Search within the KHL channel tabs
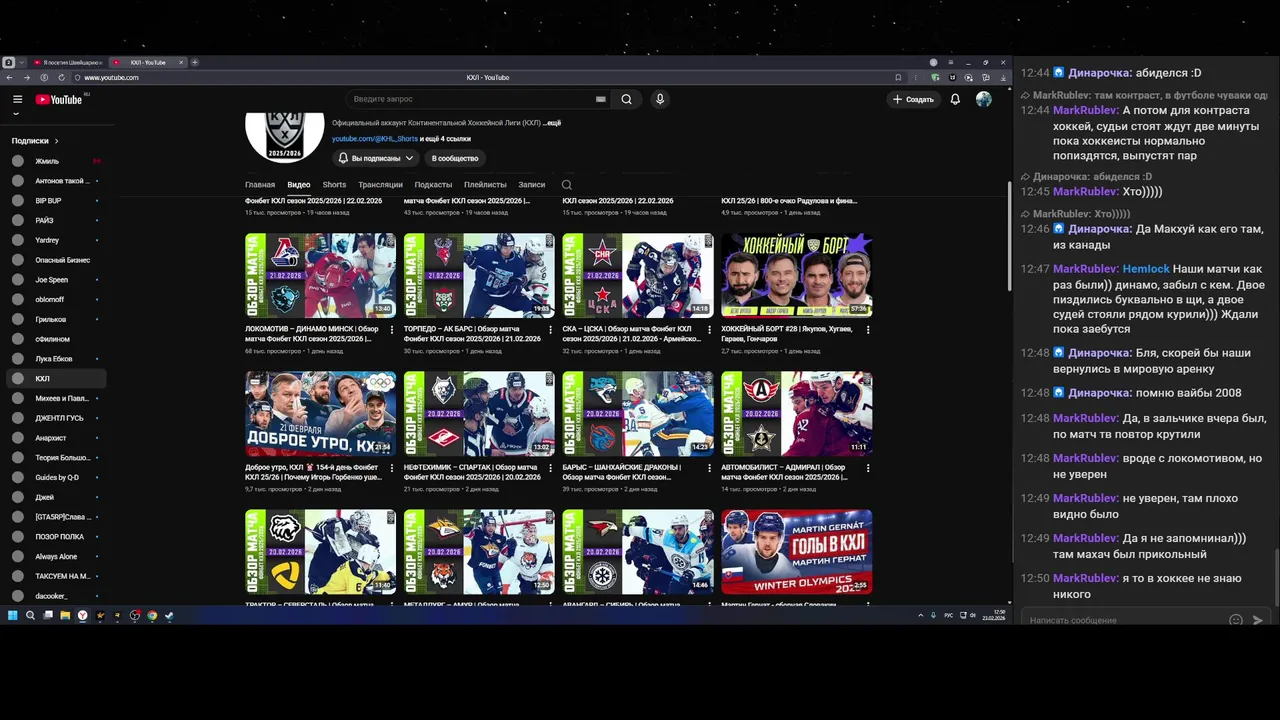Viewport: 1280px width, 720px height. tap(567, 185)
